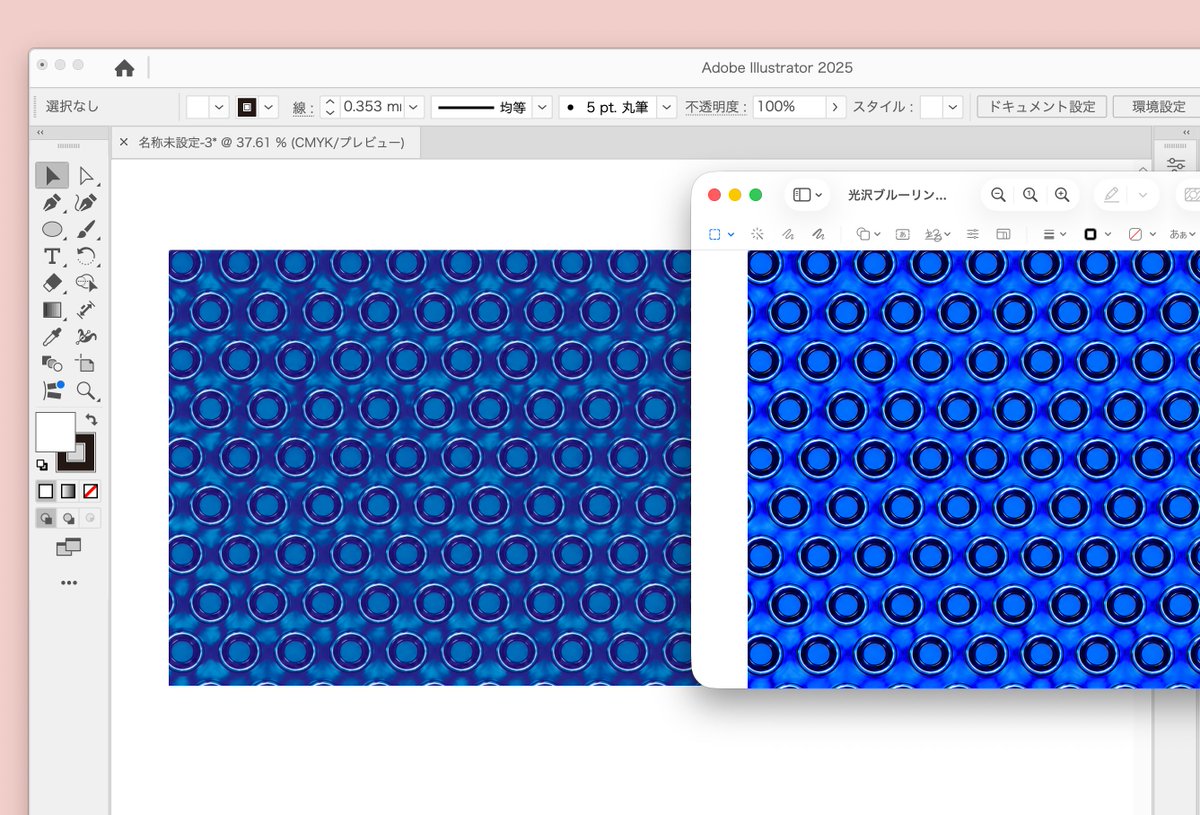Open line style dropdown in Preview
The image size is (1200, 815).
pos(1054,234)
